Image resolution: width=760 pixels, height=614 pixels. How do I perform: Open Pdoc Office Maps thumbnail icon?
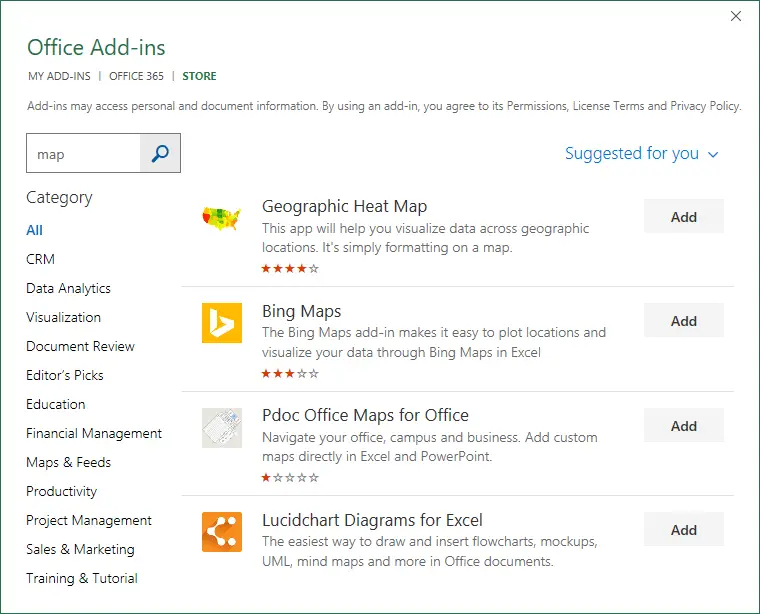pos(222,428)
